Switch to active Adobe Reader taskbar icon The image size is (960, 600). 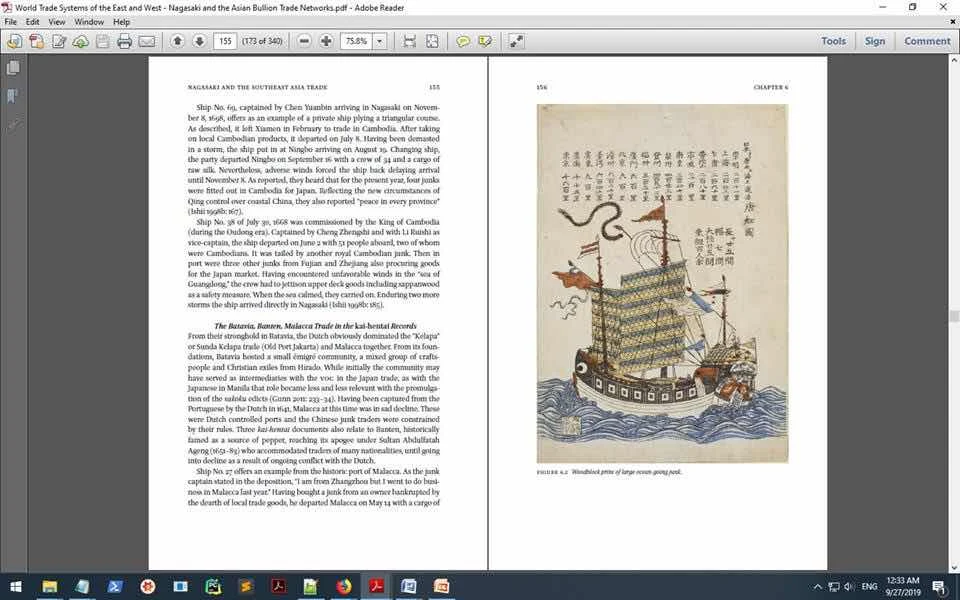(376, 587)
